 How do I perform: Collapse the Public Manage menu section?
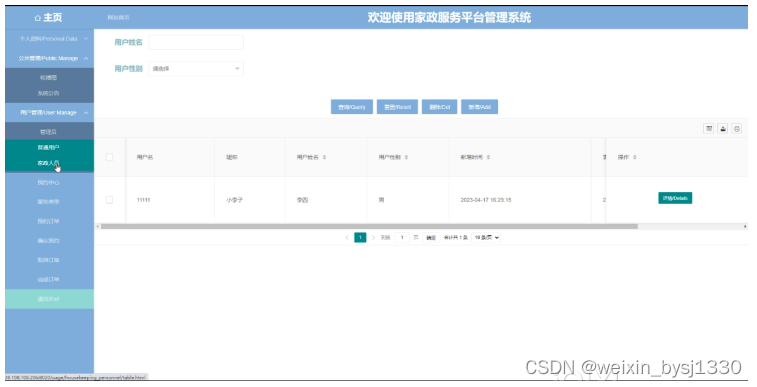pyautogui.click(x=49, y=58)
